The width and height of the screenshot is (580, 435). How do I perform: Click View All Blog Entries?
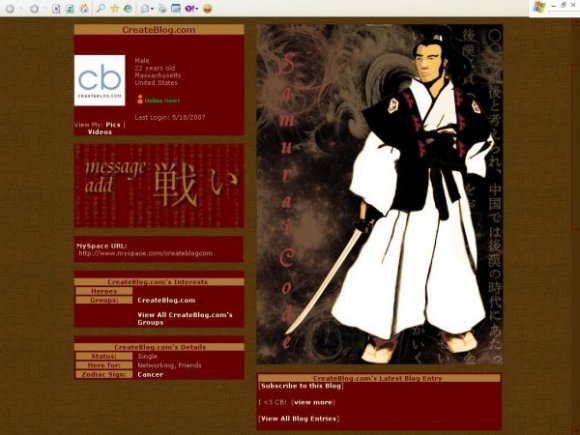pos(299,419)
